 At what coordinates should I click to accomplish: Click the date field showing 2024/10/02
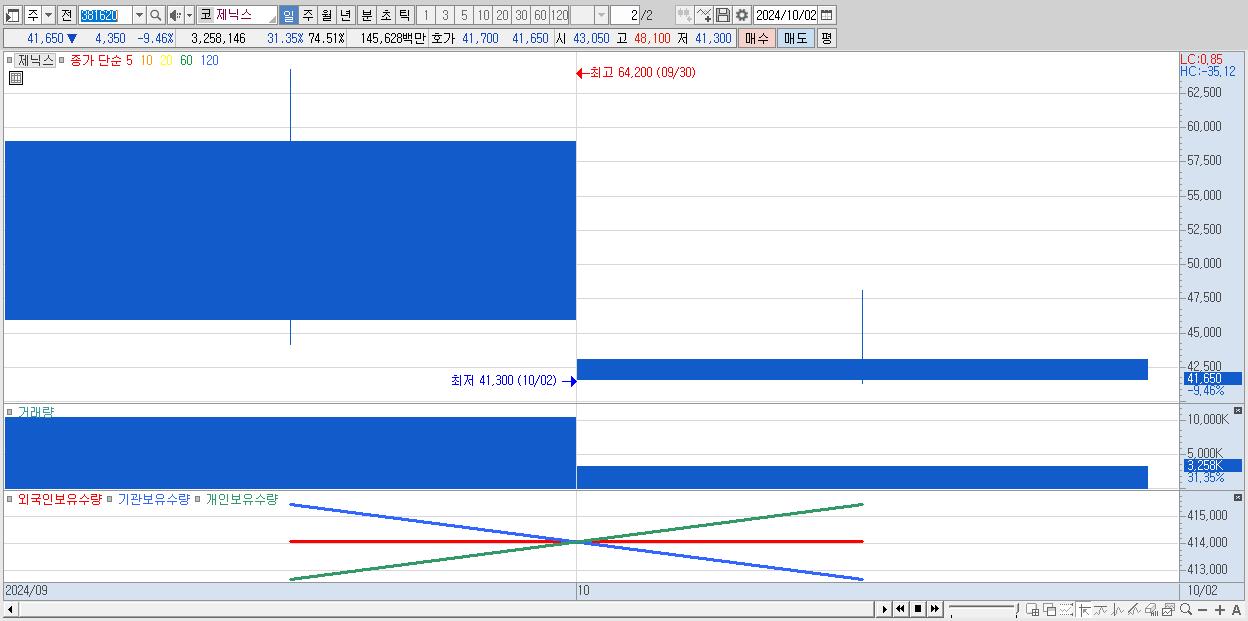(x=786, y=15)
